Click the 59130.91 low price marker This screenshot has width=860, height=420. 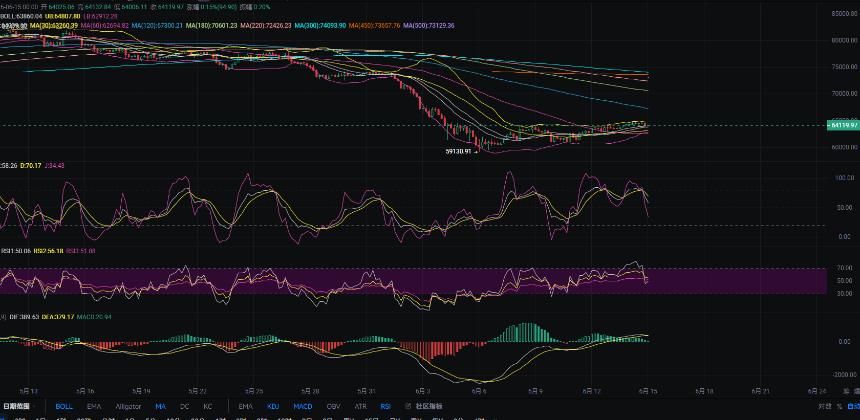[459, 151]
